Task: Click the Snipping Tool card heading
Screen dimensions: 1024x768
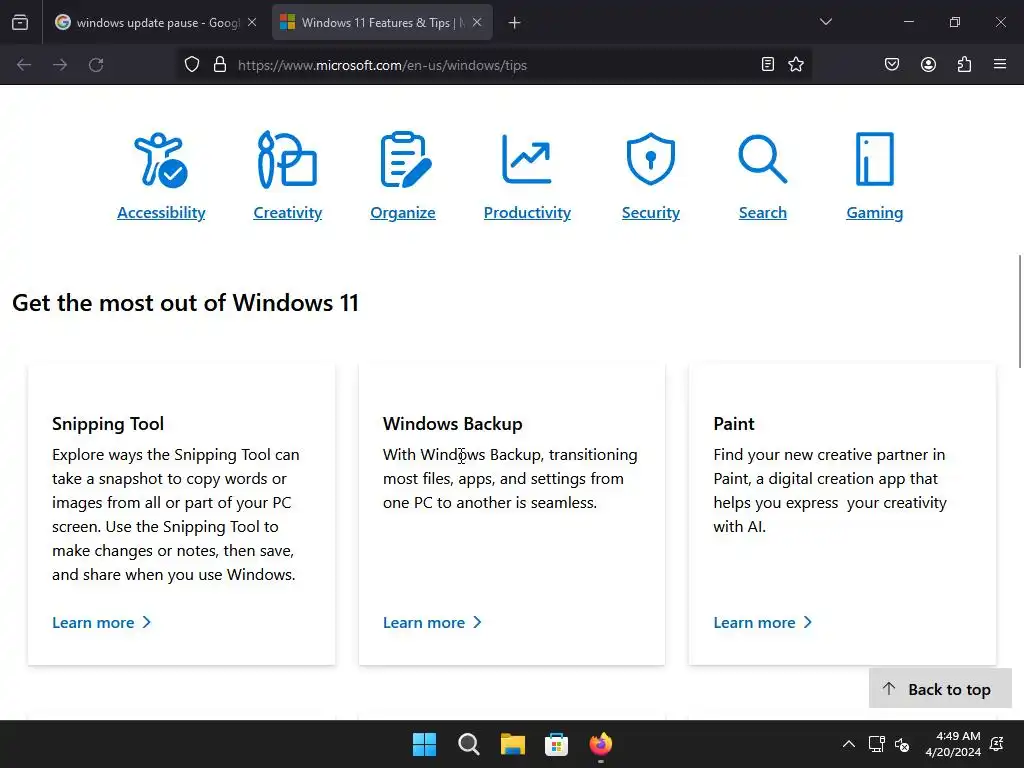Action: pos(108,424)
